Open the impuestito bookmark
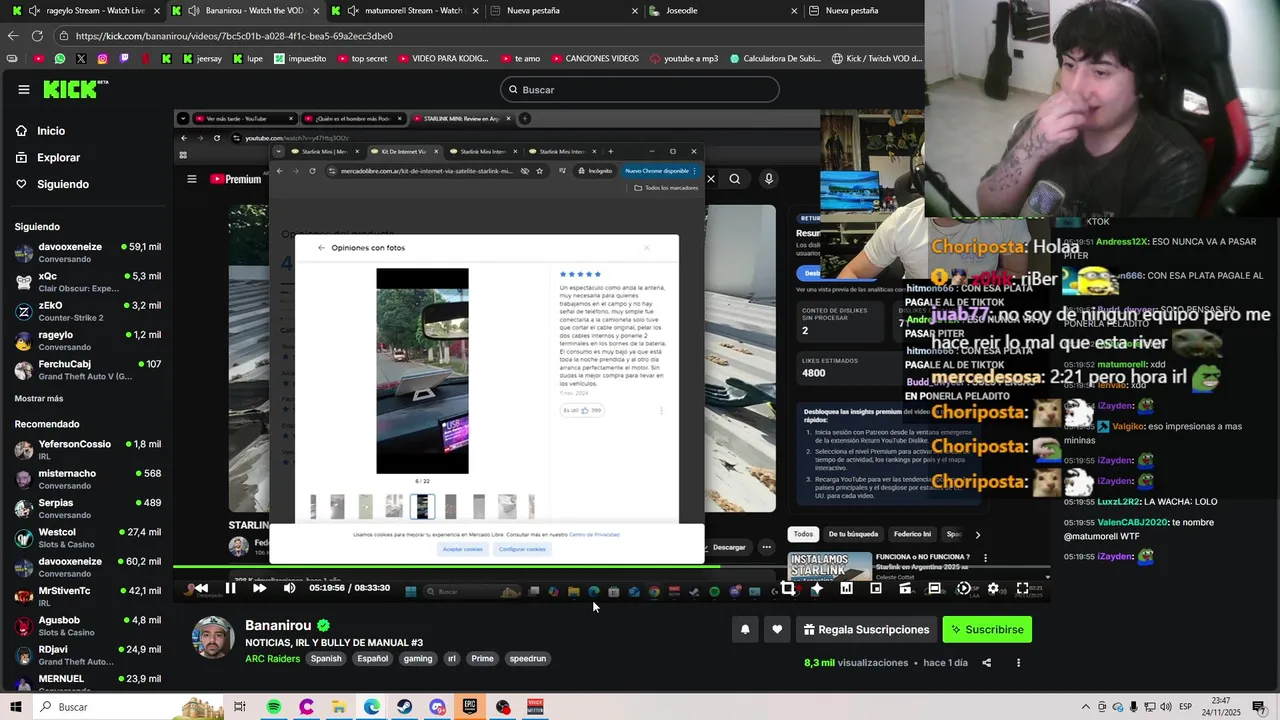Viewport: 1280px width, 720px height. pyautogui.click(x=300, y=59)
